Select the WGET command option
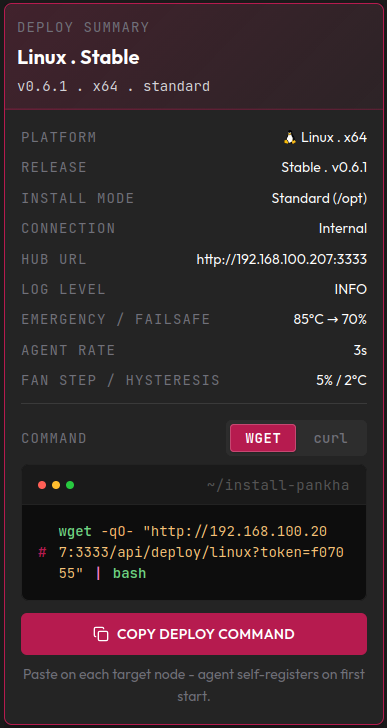Image resolution: width=387 pixels, height=728 pixels. (x=263, y=438)
